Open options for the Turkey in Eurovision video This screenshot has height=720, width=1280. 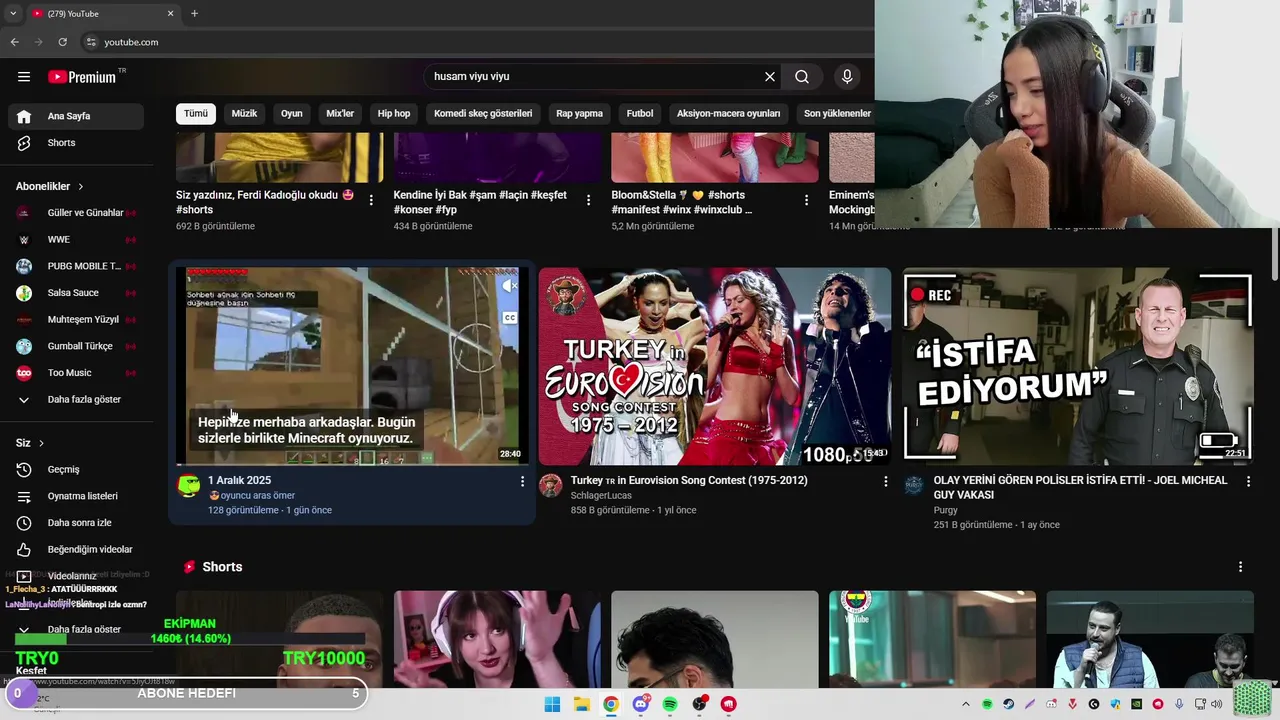[x=885, y=481]
